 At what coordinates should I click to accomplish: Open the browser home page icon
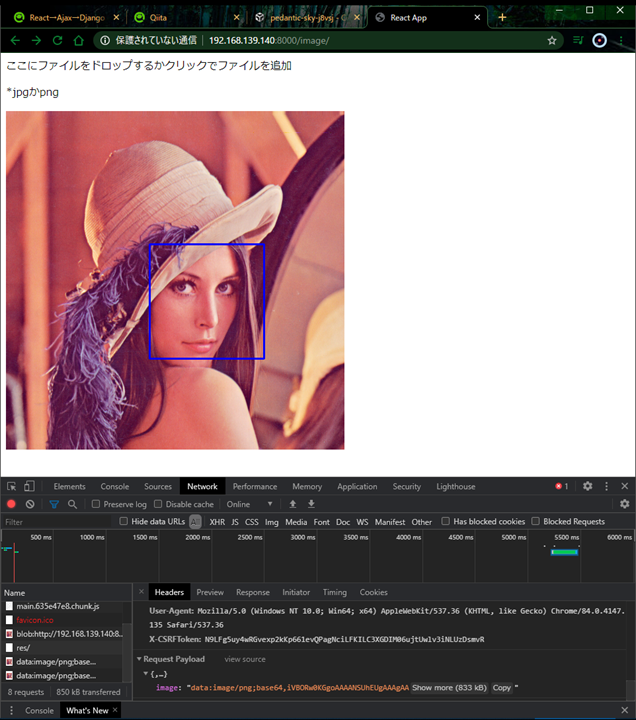click(79, 41)
